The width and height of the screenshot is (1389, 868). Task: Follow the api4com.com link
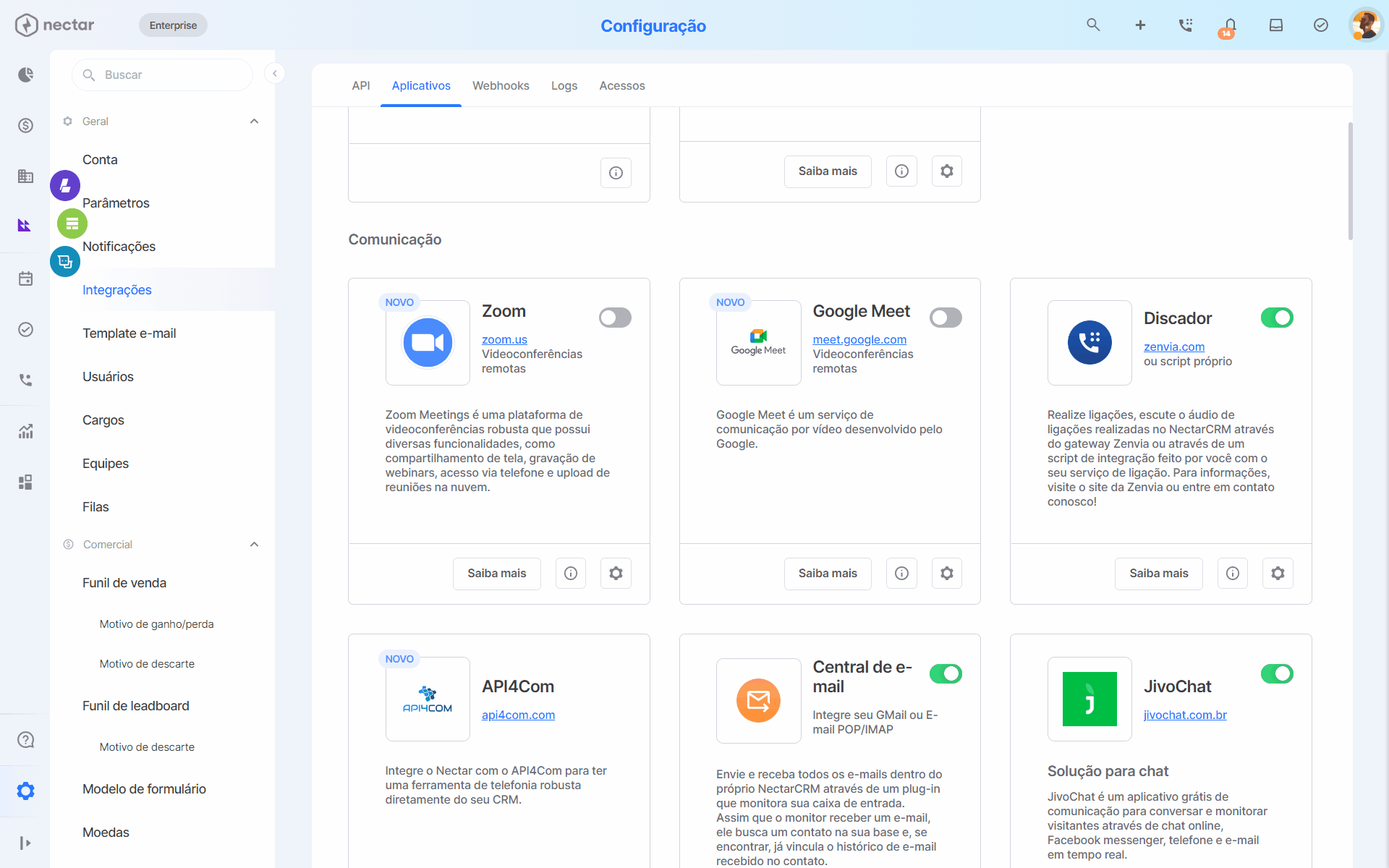(x=518, y=715)
